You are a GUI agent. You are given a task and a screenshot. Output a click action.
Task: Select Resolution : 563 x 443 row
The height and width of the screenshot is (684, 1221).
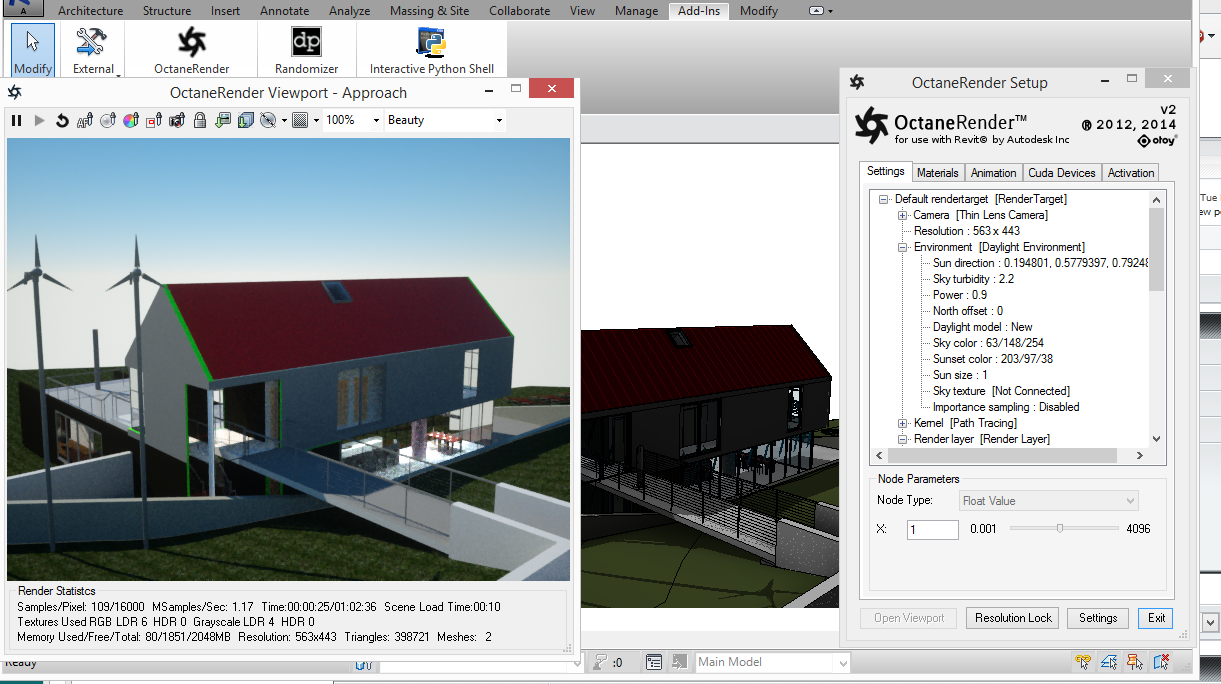(967, 231)
